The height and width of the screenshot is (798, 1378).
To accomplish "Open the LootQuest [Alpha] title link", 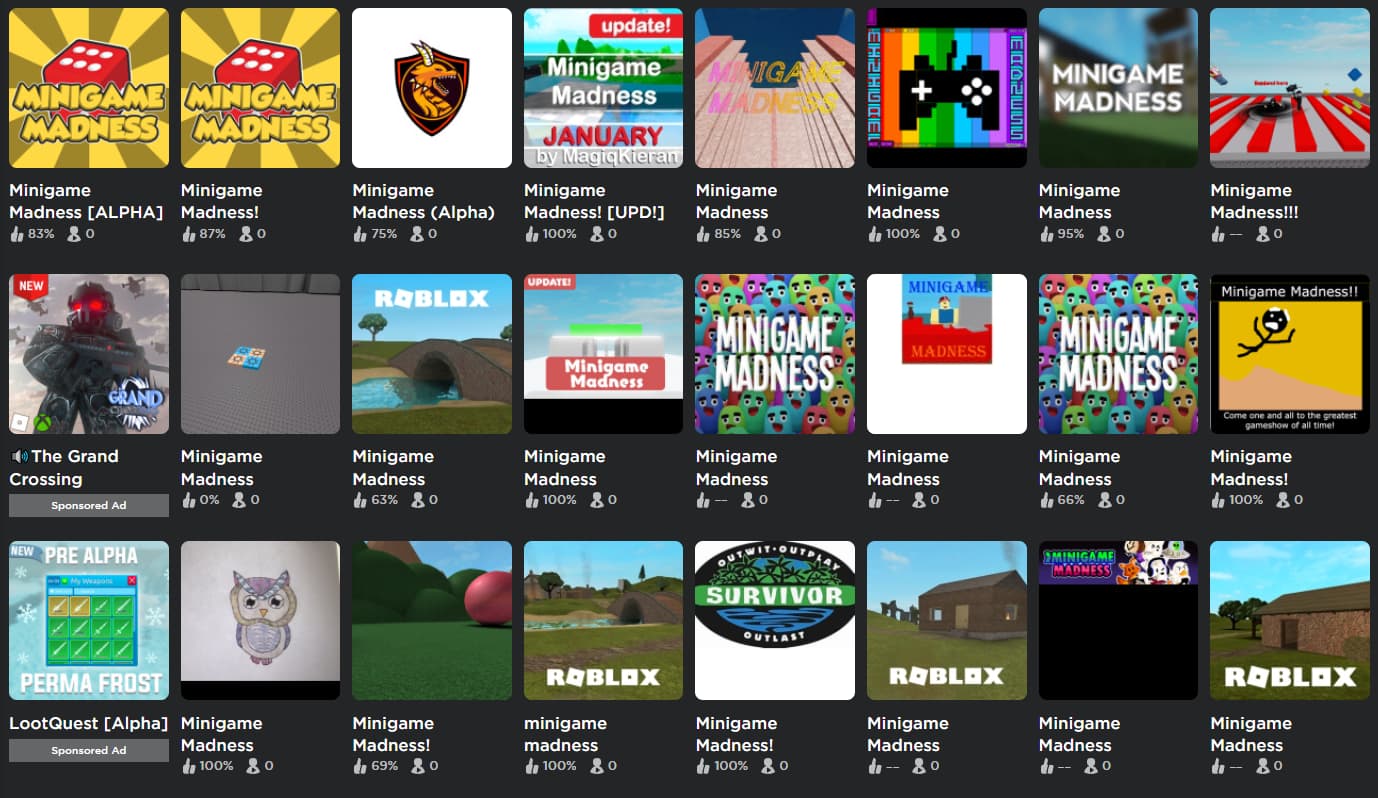I will pyautogui.click(x=88, y=723).
